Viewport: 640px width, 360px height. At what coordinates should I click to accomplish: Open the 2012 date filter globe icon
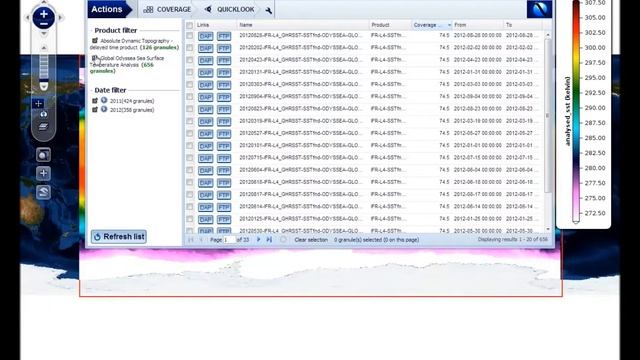(x=104, y=109)
